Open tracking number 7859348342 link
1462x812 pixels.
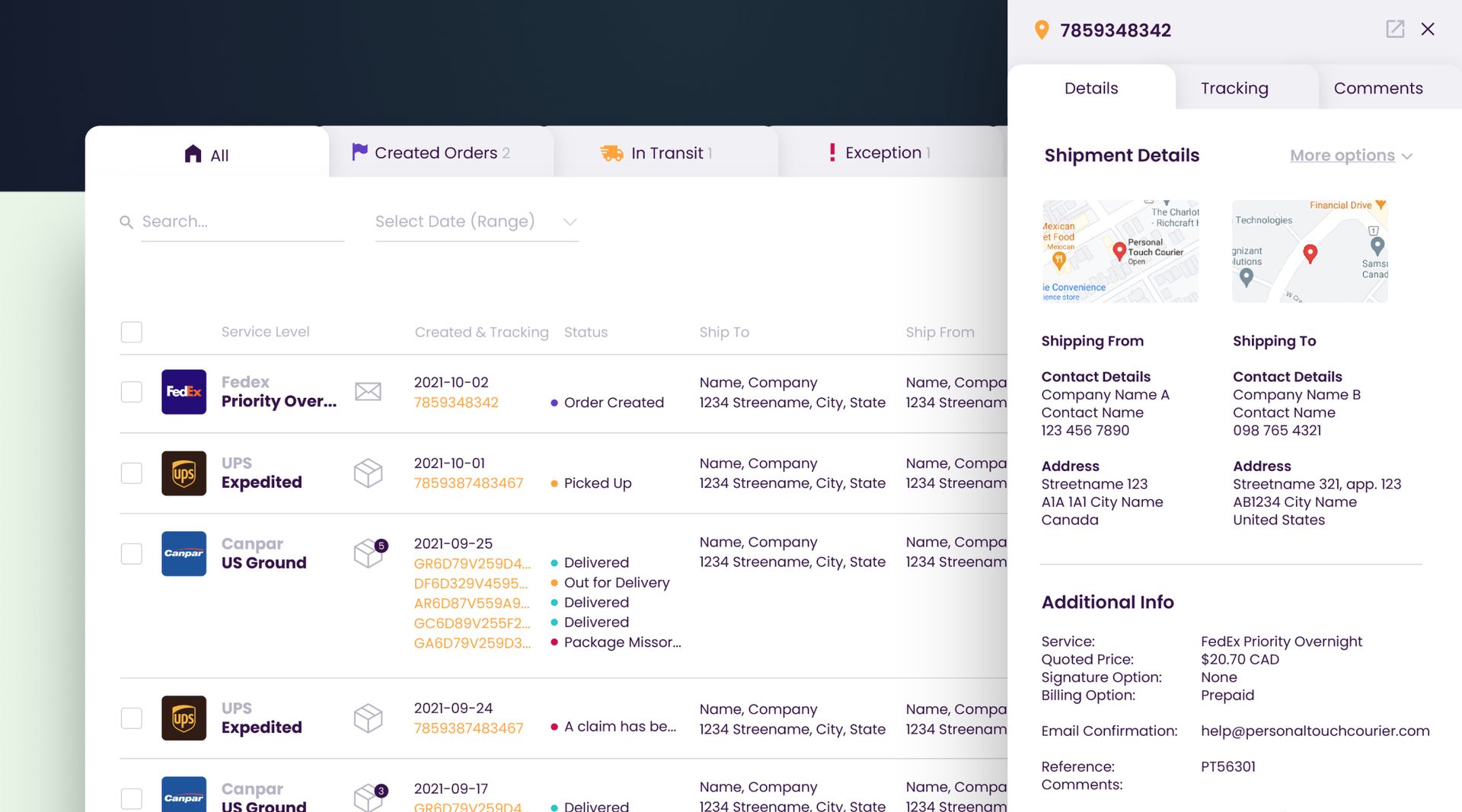point(455,403)
